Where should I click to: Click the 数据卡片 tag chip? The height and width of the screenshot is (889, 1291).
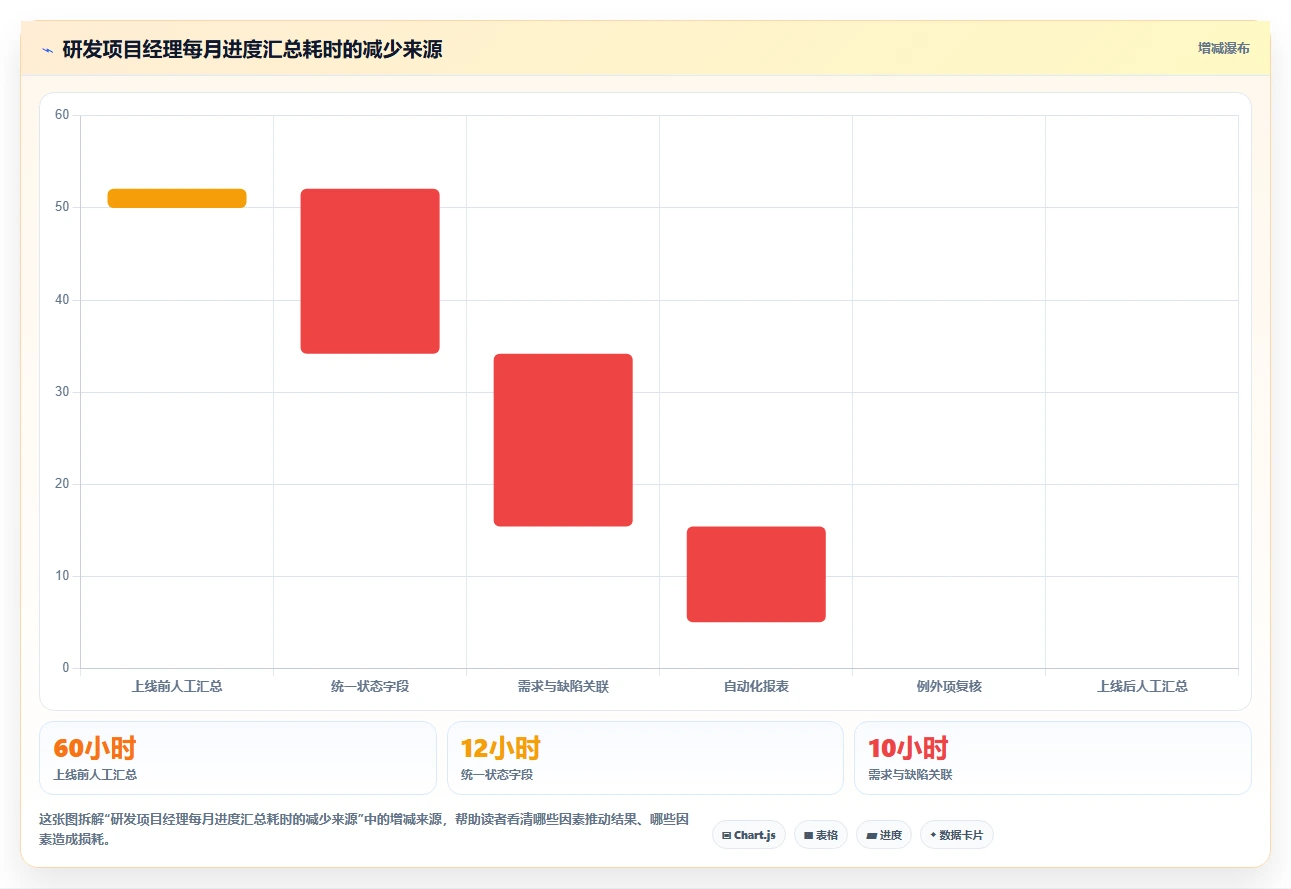click(x=957, y=835)
